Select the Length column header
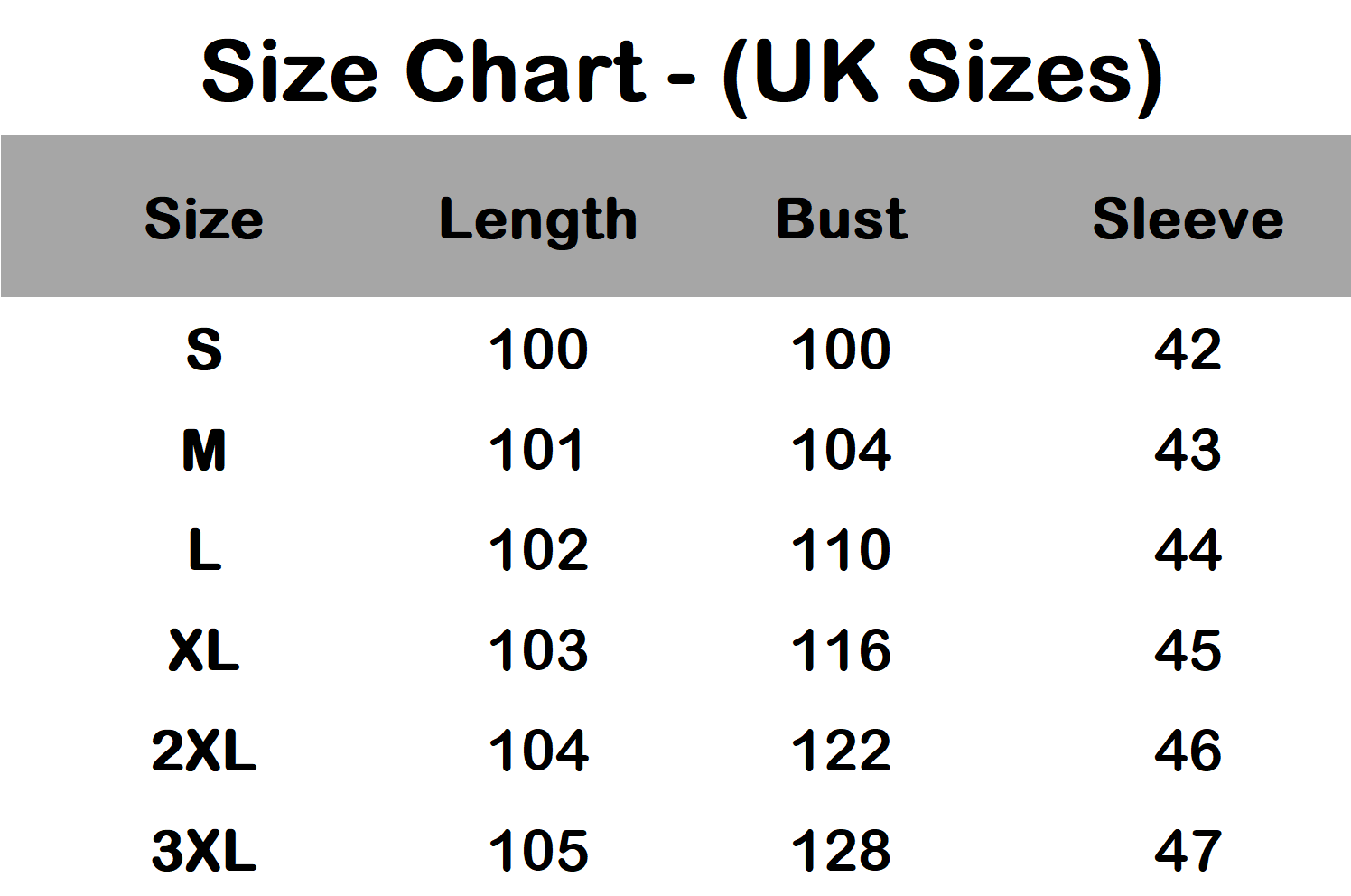This screenshot has width=1351, height=896. click(538, 221)
